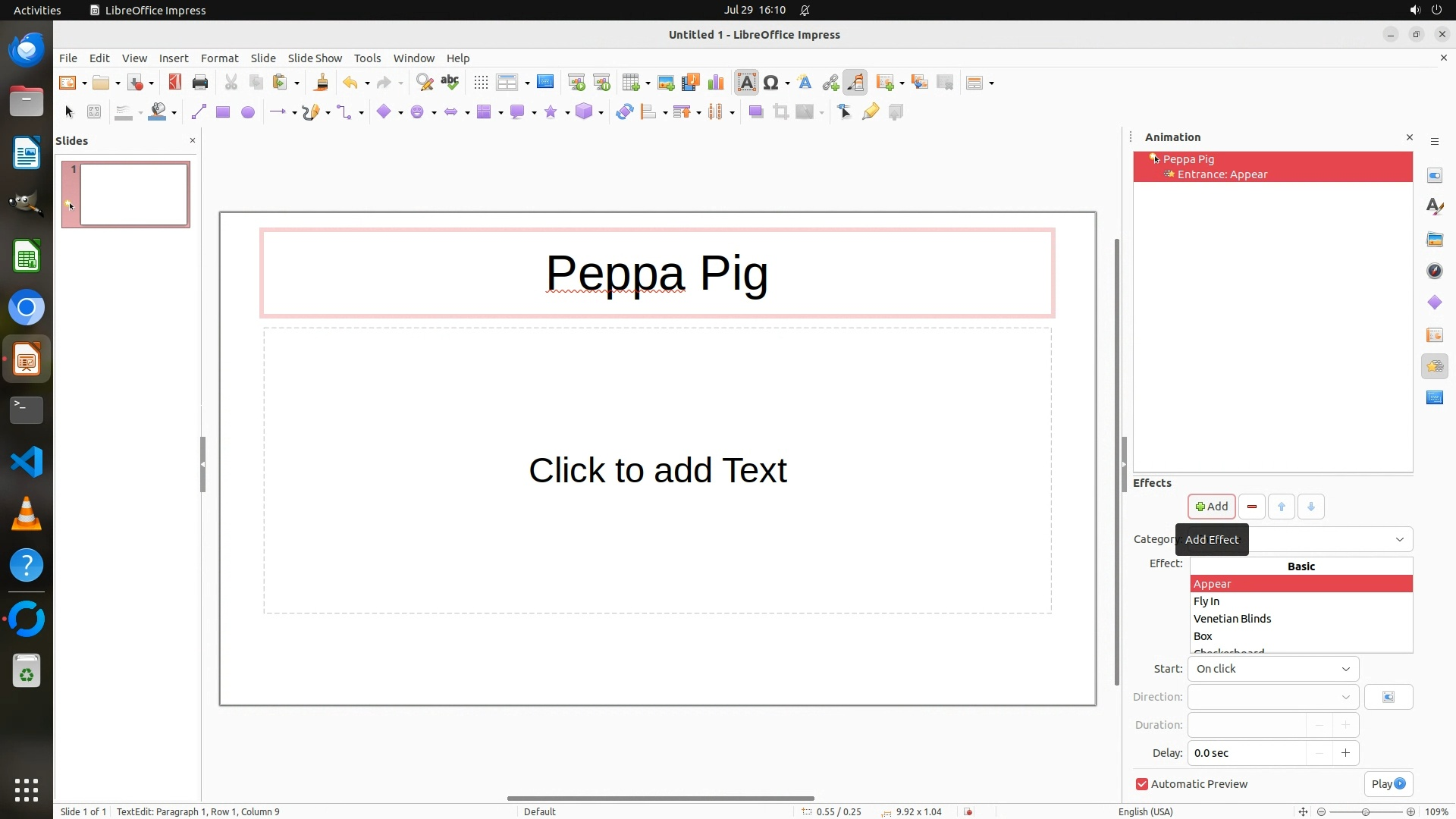
Task: Click the Add effect button
Action: coord(1211,507)
